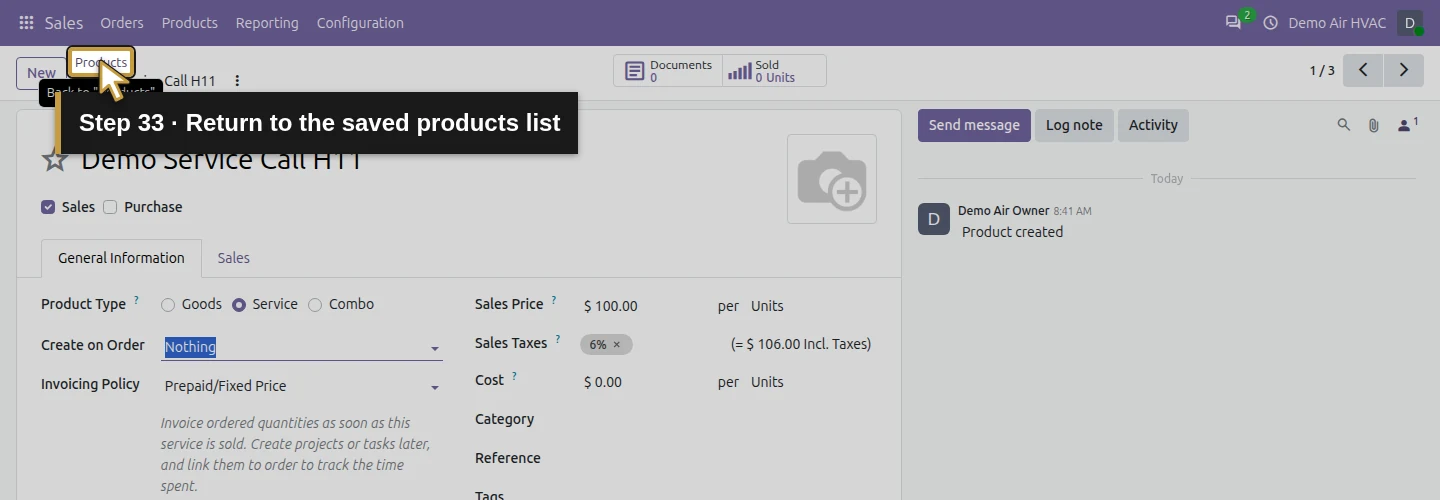Show help for Product Type
The image size is (1440, 500).
pyautogui.click(x=136, y=300)
